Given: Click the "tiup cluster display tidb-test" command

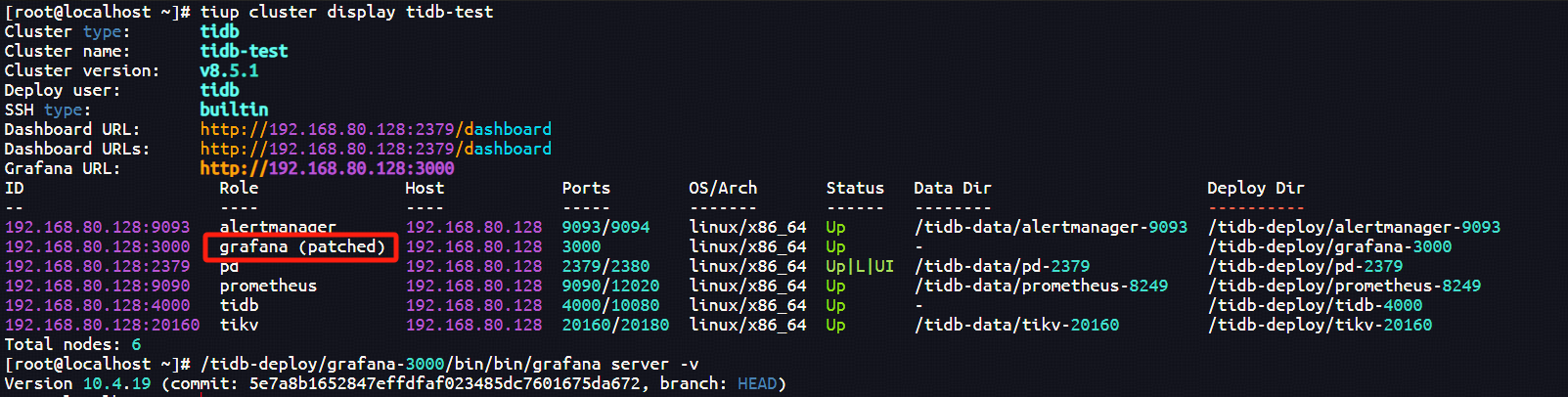Looking at the screenshot, I should [346, 12].
